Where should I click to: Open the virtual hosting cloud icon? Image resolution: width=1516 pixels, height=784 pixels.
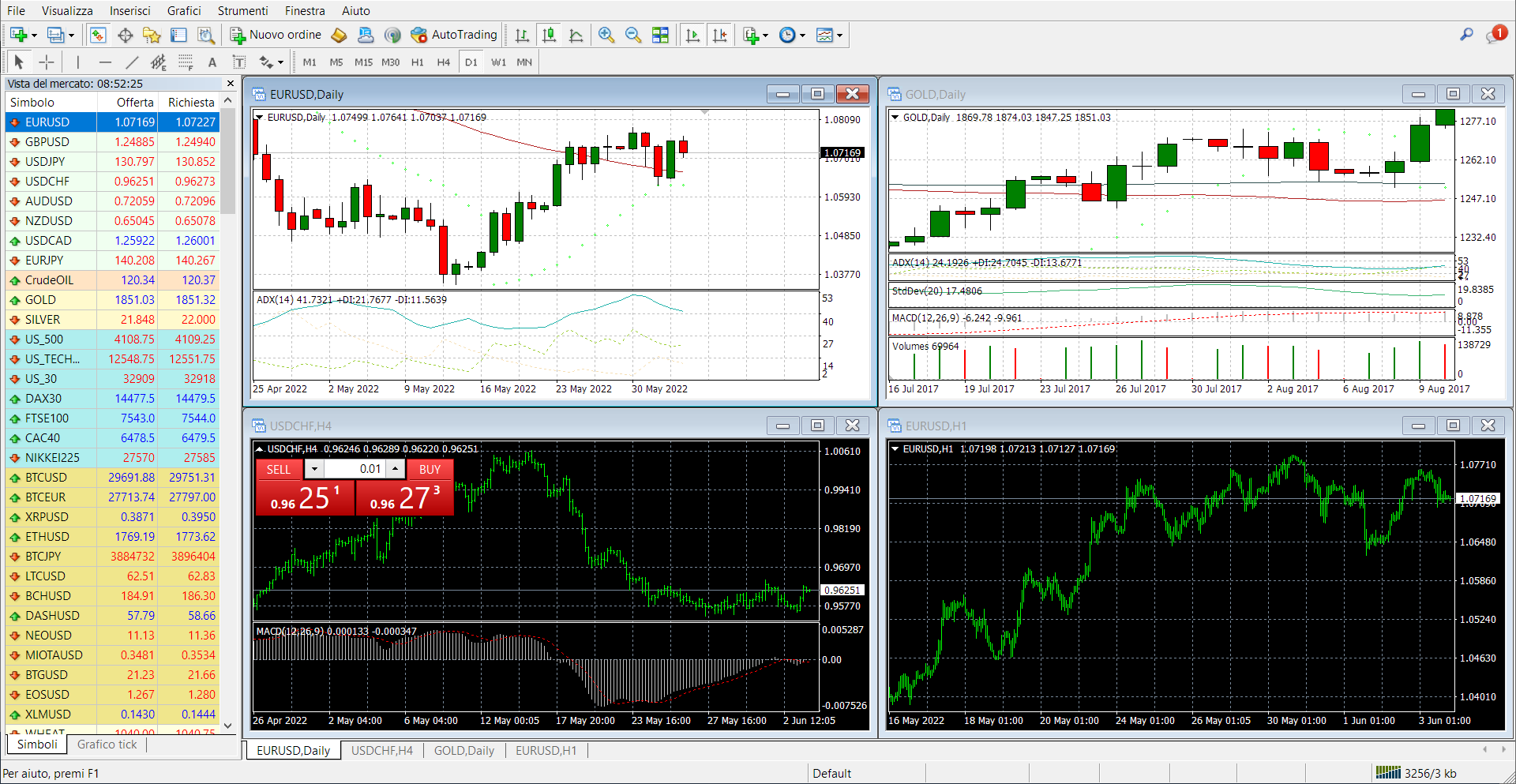point(366,35)
